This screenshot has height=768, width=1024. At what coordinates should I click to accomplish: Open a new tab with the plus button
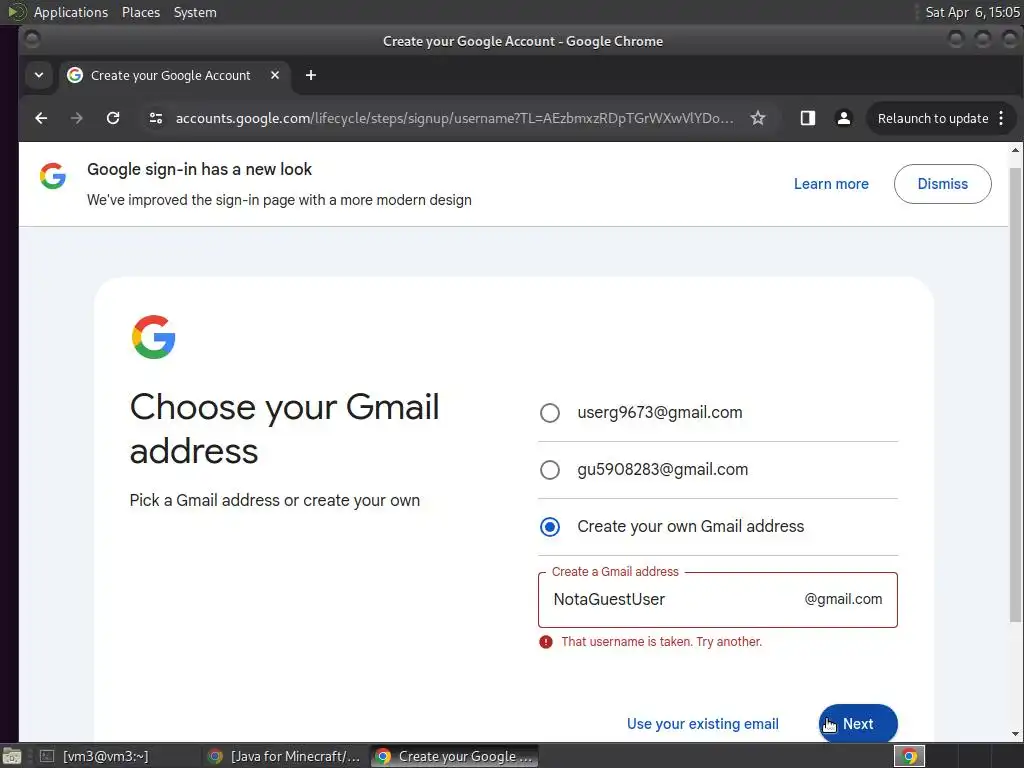311,75
